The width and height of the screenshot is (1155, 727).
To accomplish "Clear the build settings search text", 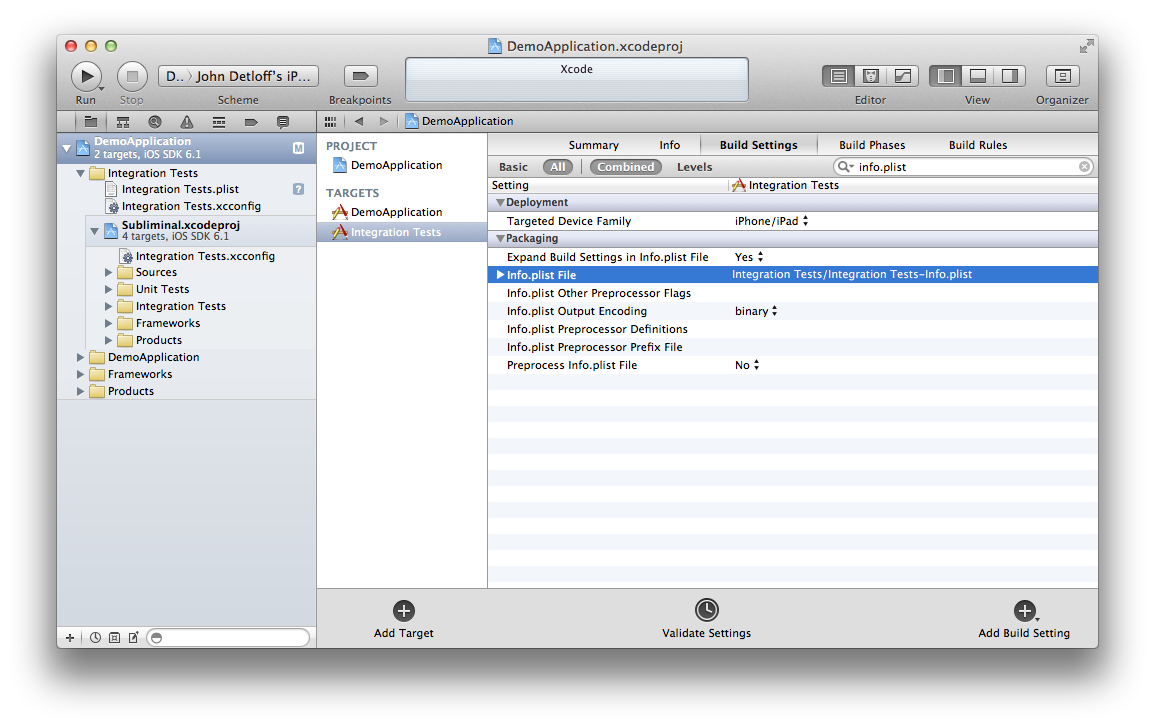I will coord(1084,167).
